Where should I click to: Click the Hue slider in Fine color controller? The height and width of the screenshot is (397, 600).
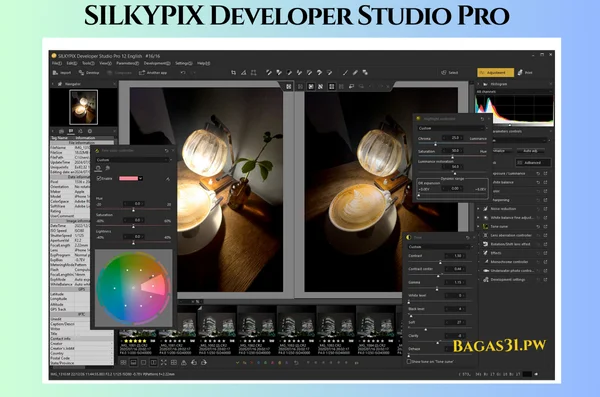pyautogui.click(x=133, y=210)
